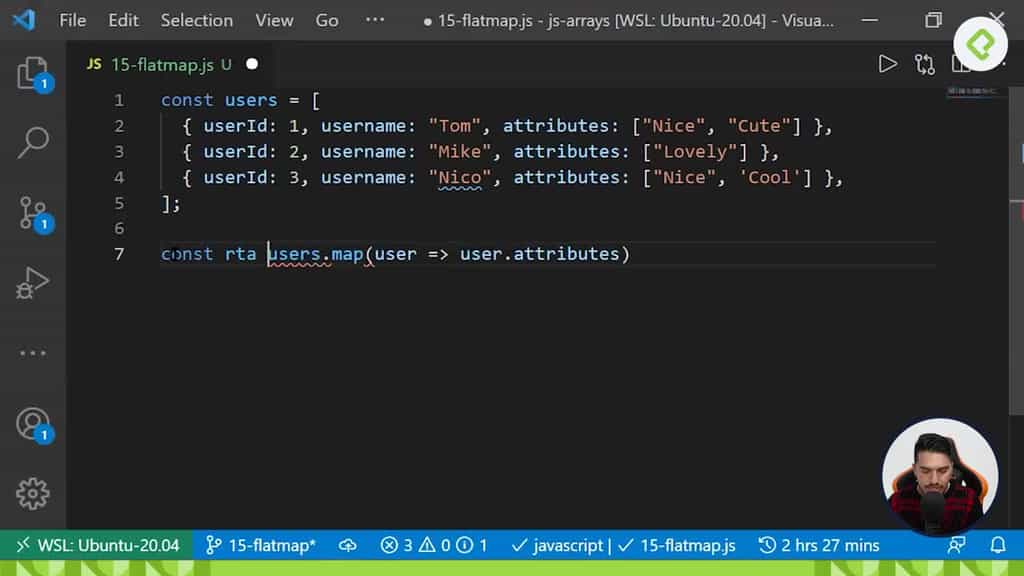Open the Go menu
The image size is (1024, 576).
(x=326, y=19)
